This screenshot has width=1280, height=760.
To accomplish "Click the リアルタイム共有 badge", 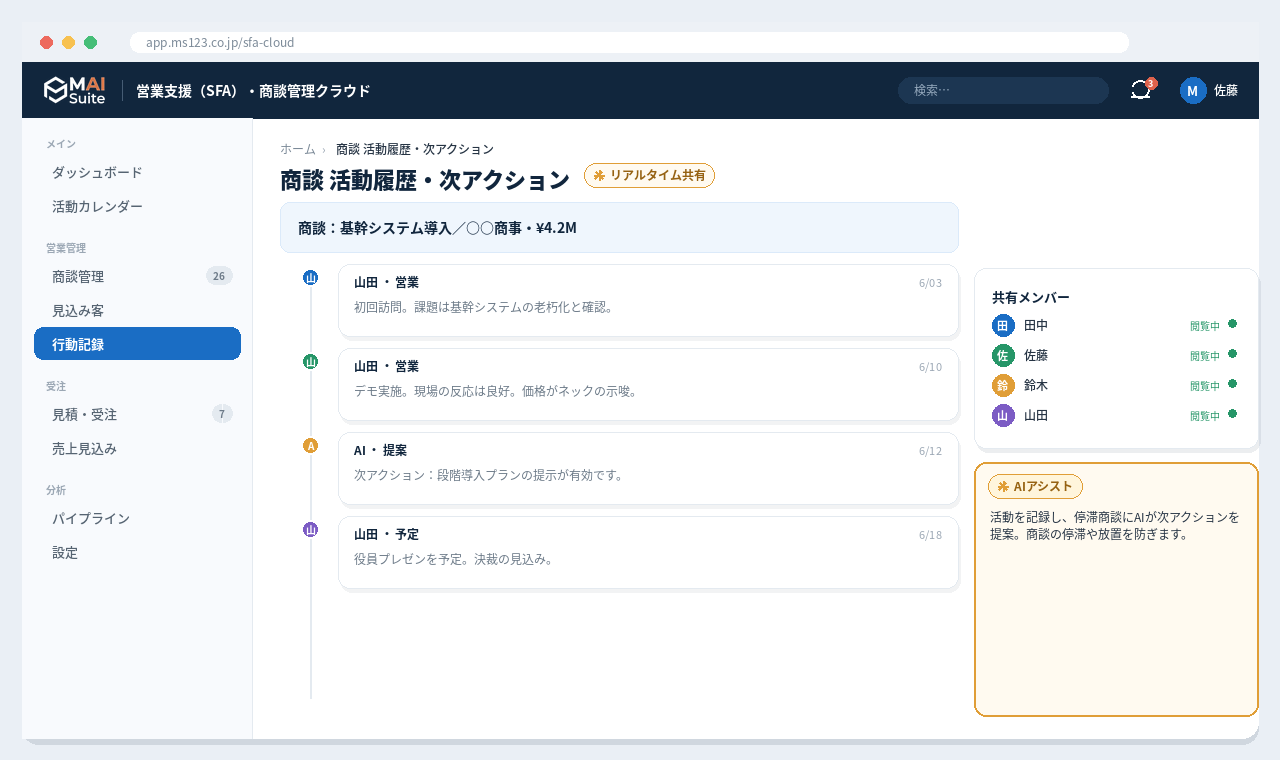I will 649,175.
